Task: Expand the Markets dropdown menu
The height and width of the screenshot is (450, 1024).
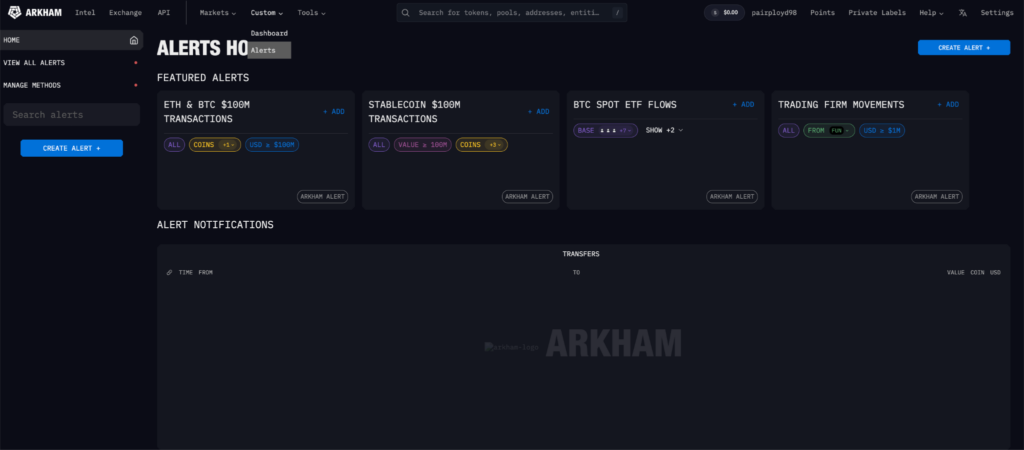Action: pos(217,13)
